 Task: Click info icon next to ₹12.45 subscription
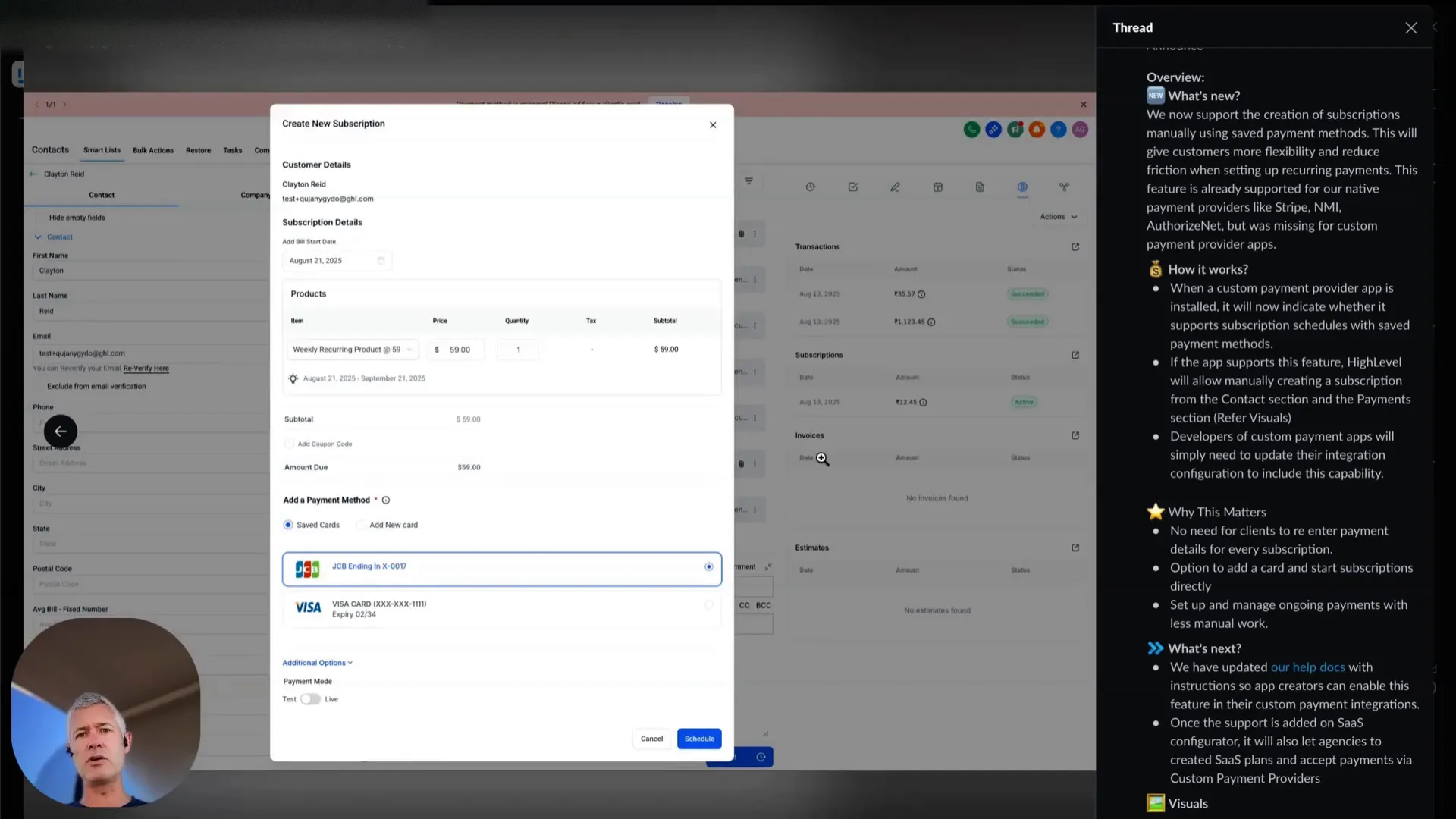click(923, 403)
